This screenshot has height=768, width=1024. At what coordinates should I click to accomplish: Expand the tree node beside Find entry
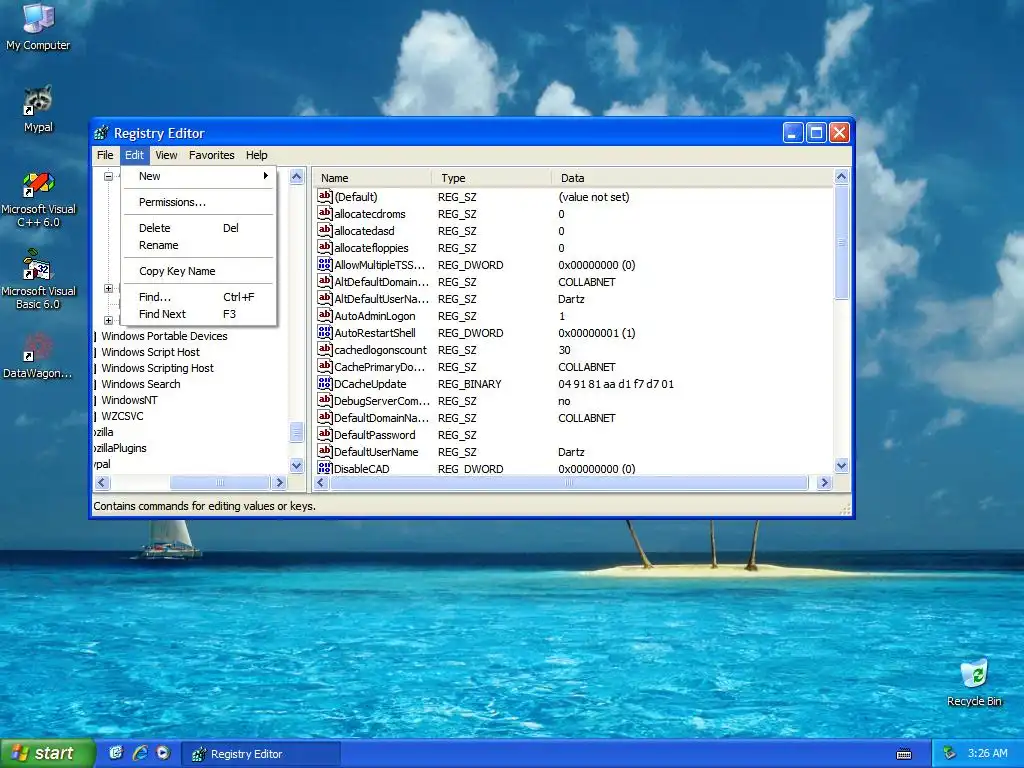coord(108,289)
